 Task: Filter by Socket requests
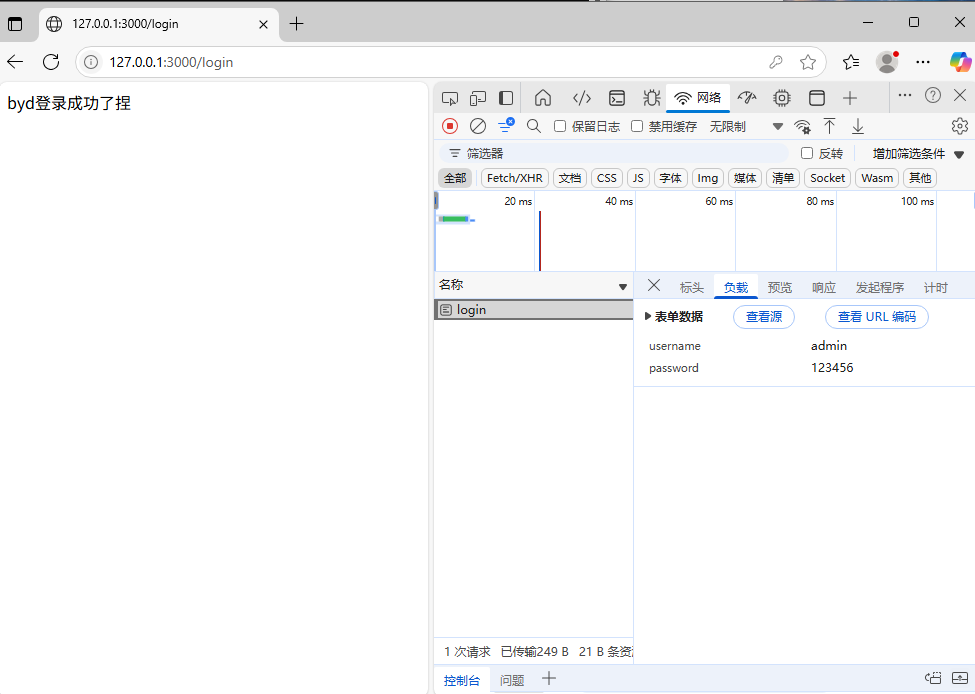pos(828,178)
